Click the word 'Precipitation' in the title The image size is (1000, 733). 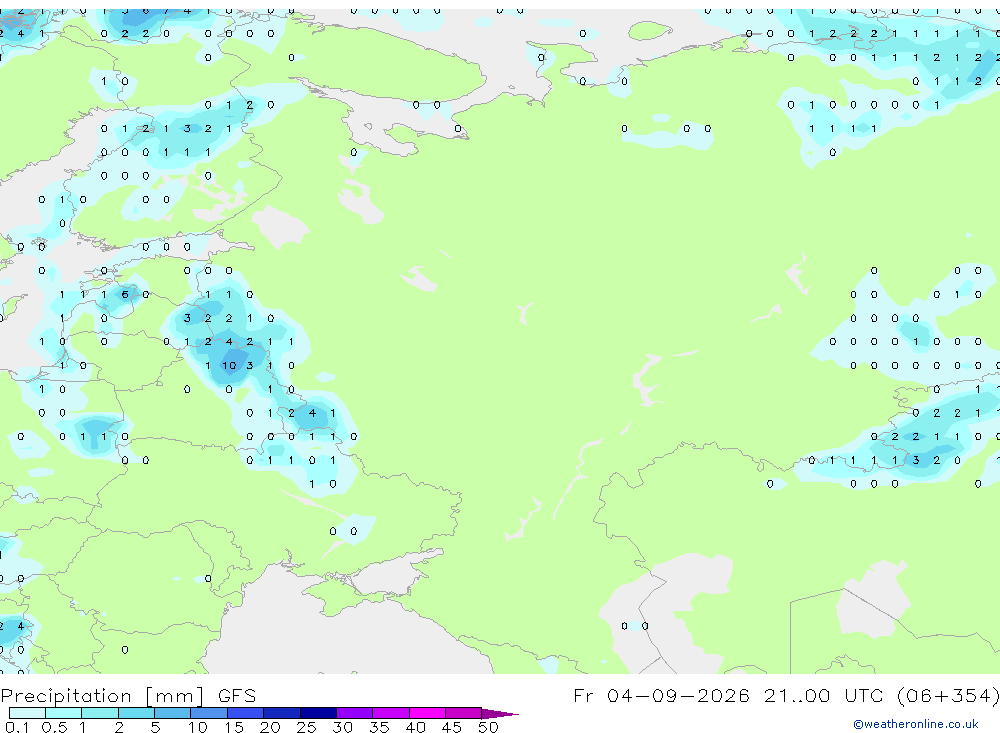click(66, 696)
